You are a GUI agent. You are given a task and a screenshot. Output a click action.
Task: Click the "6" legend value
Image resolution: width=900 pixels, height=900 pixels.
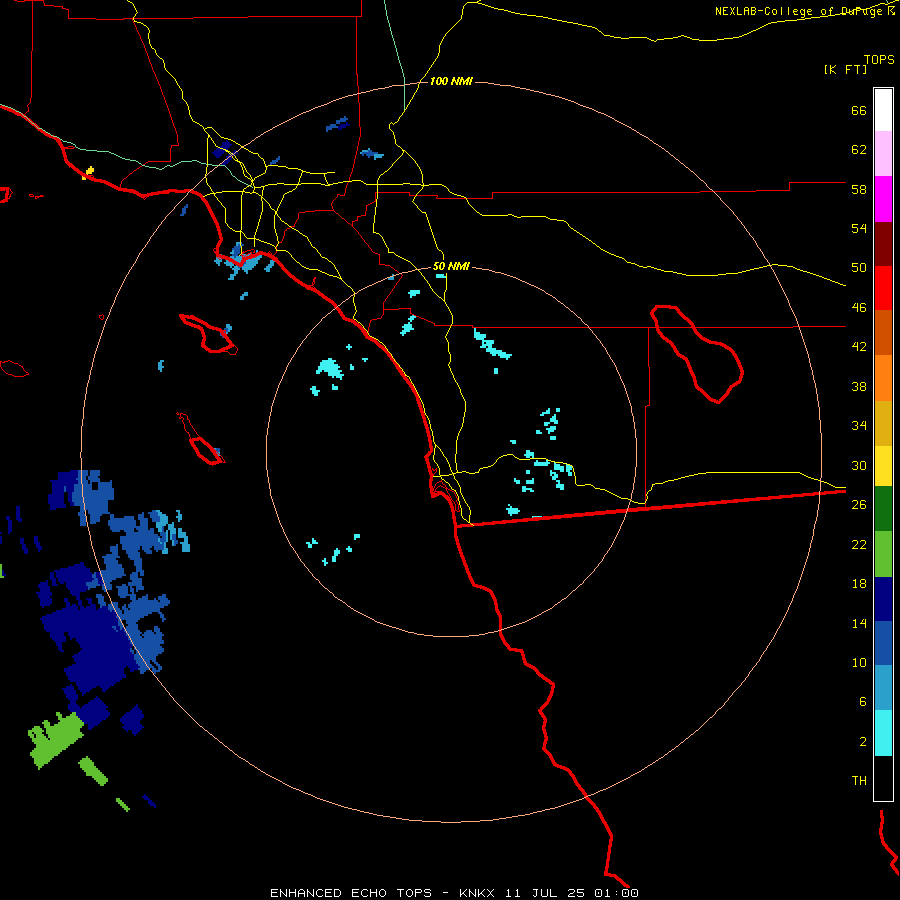tap(863, 702)
